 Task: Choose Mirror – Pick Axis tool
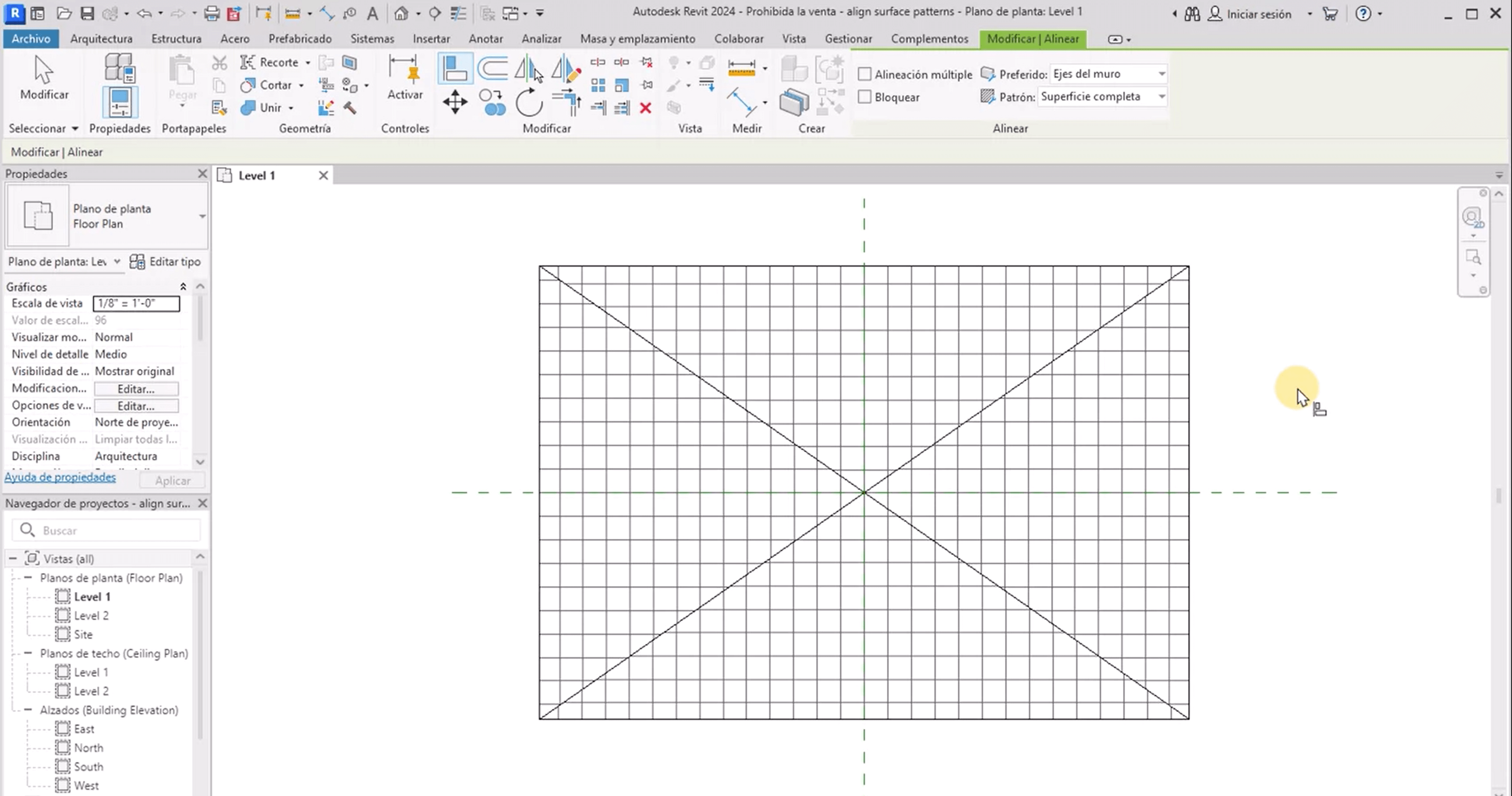coord(528,69)
